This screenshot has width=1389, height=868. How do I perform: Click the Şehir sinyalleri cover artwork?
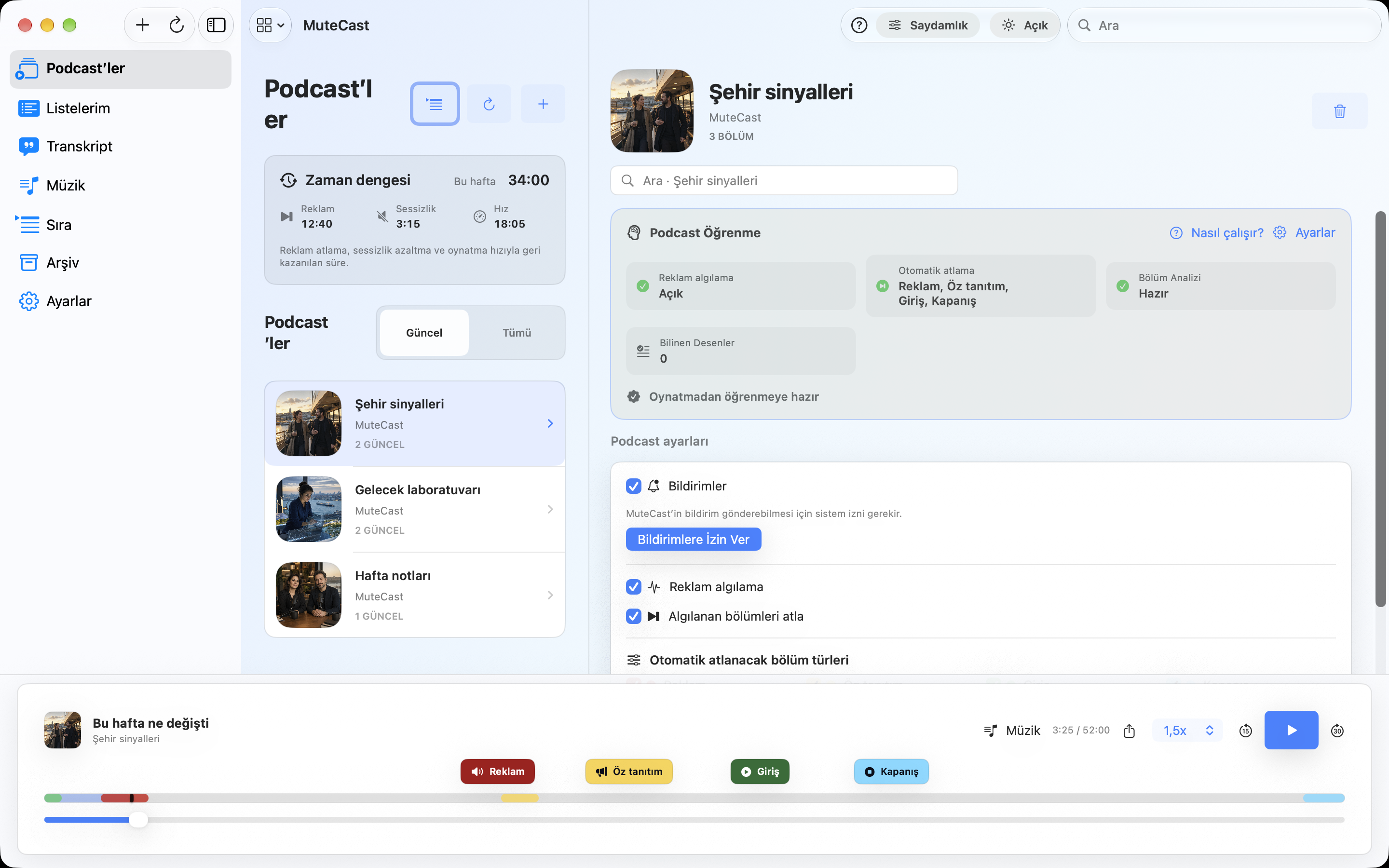click(652, 111)
